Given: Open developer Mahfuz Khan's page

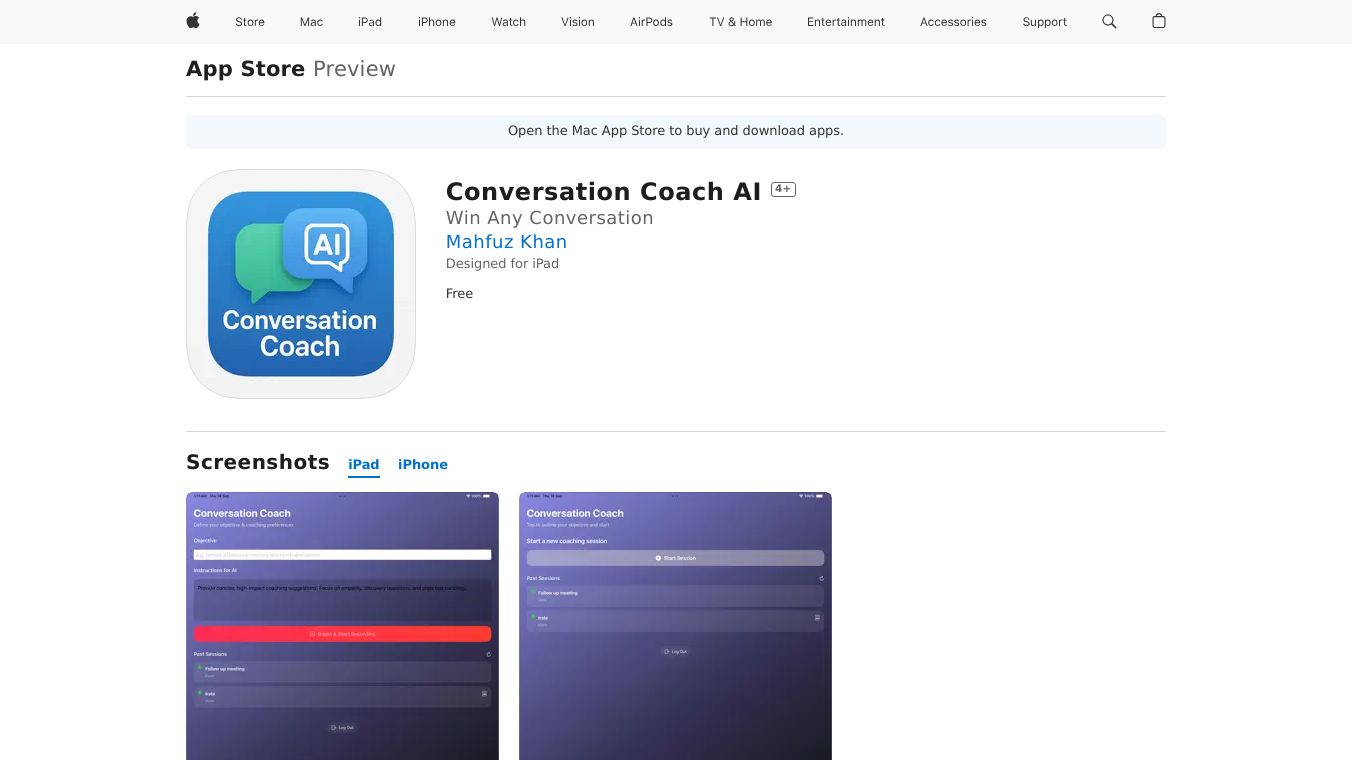Looking at the screenshot, I should pos(506,242).
